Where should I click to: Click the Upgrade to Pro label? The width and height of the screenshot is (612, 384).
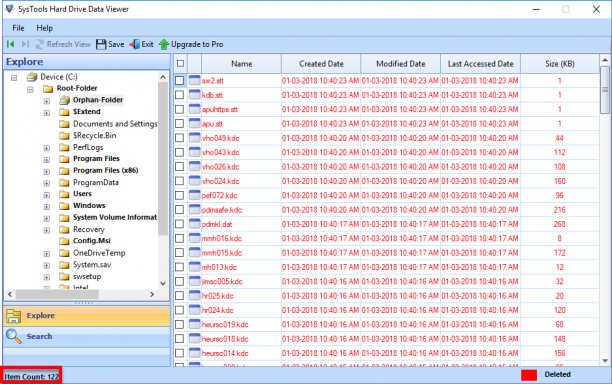pyautogui.click(x=197, y=44)
